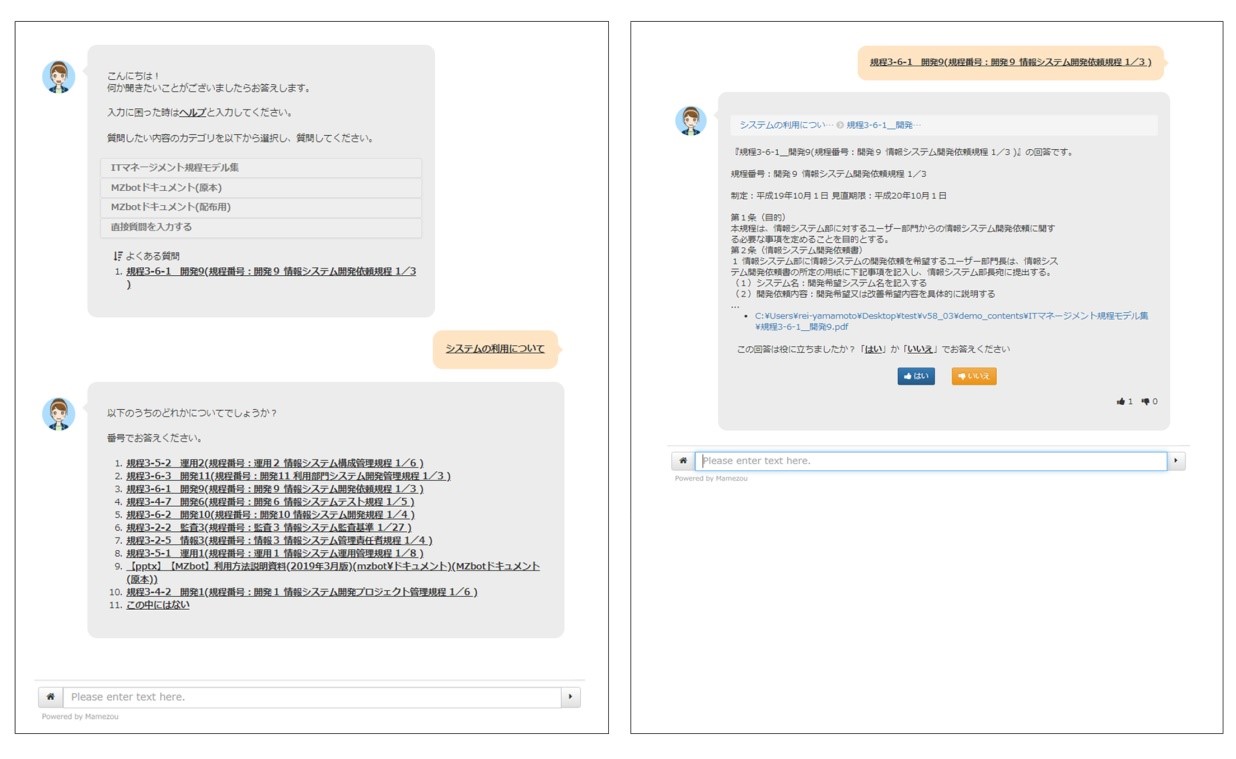The image size is (1236, 759).
Task: Click the 第1条(目的) heading text
Action: (x=759, y=217)
